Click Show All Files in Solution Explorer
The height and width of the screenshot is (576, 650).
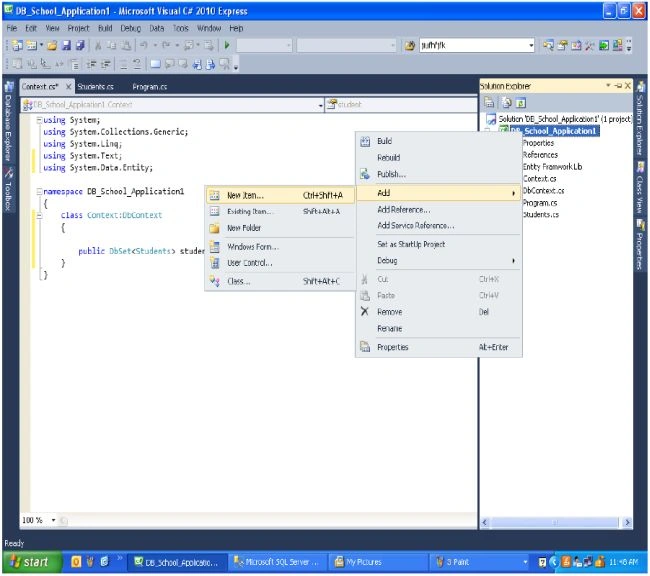tap(507, 102)
